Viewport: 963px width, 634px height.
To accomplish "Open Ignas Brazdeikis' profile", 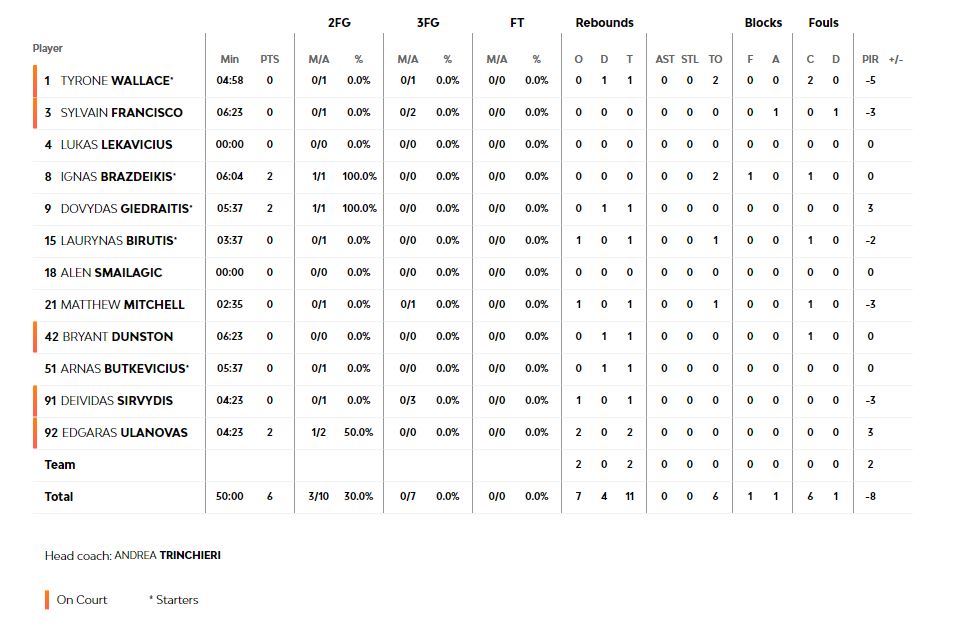I will (117, 177).
